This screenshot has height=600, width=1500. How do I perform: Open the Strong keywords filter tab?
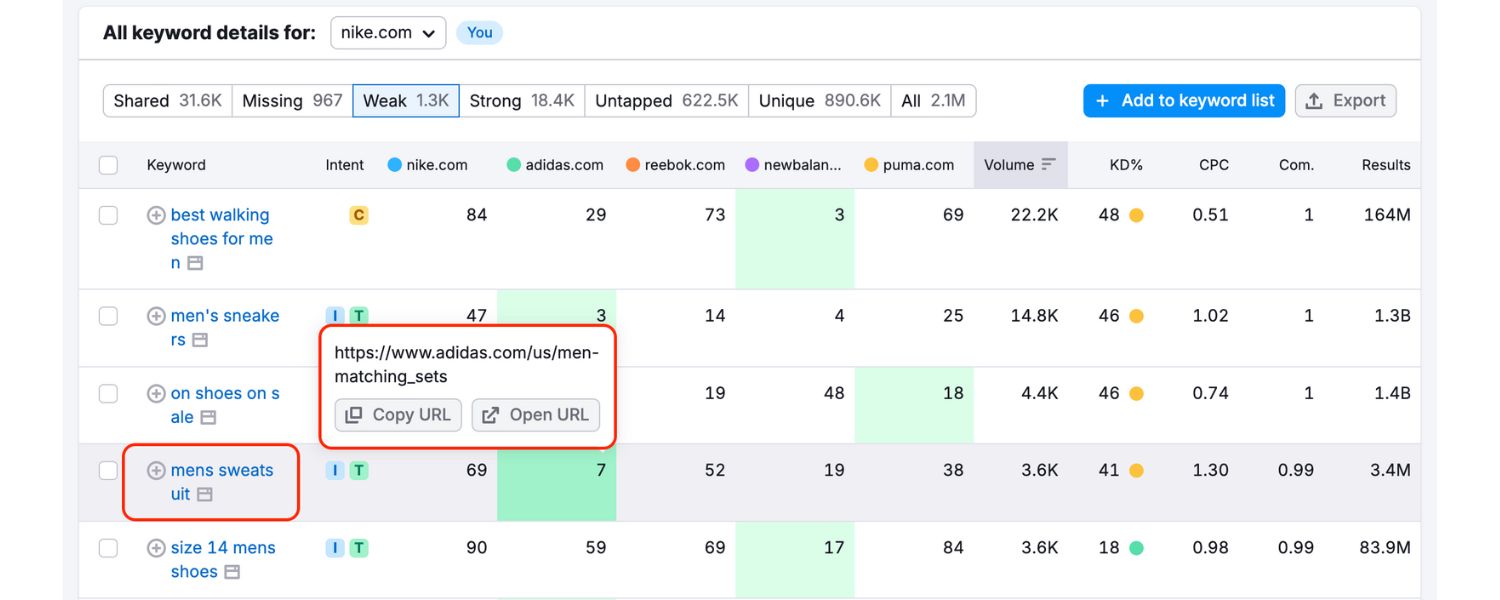pyautogui.click(x=522, y=100)
